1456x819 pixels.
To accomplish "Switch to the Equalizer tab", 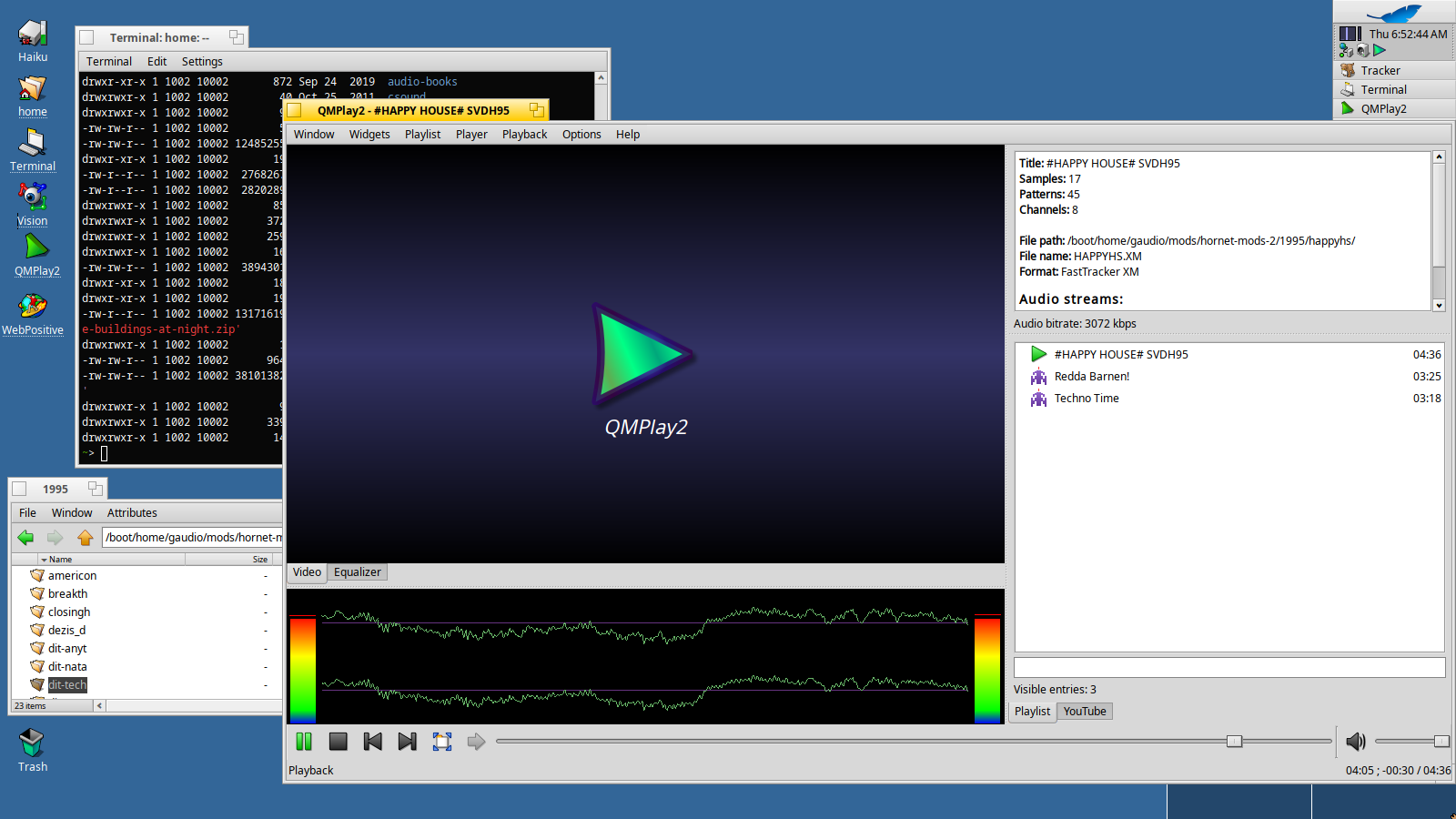I will pos(358,572).
